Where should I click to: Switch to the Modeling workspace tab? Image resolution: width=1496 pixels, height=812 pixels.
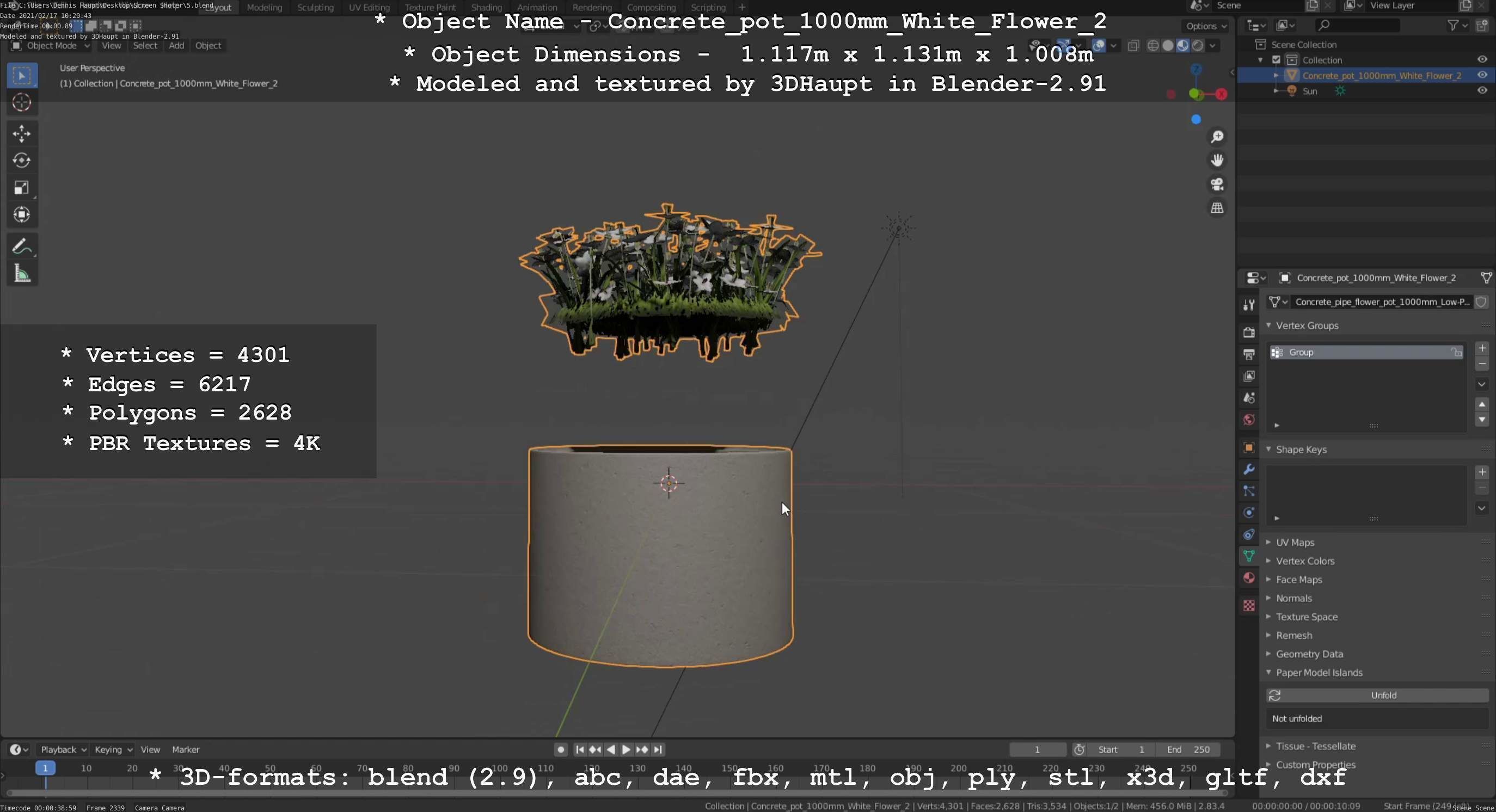[264, 8]
